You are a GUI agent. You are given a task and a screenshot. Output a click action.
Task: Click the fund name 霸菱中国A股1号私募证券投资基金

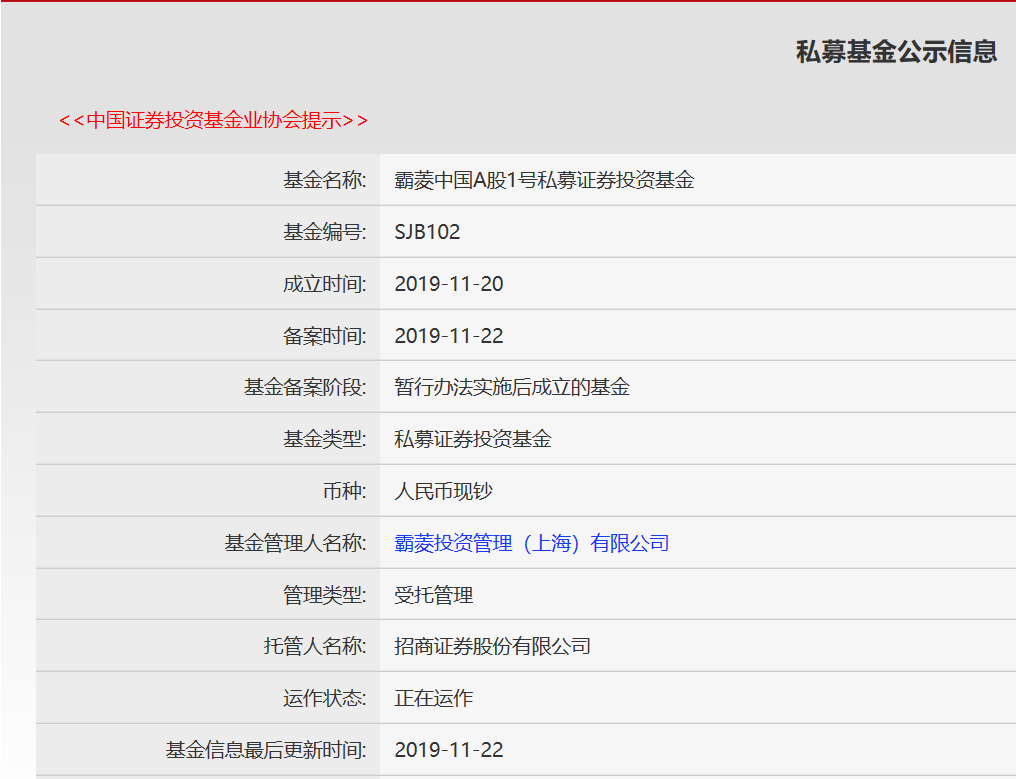pos(544,180)
